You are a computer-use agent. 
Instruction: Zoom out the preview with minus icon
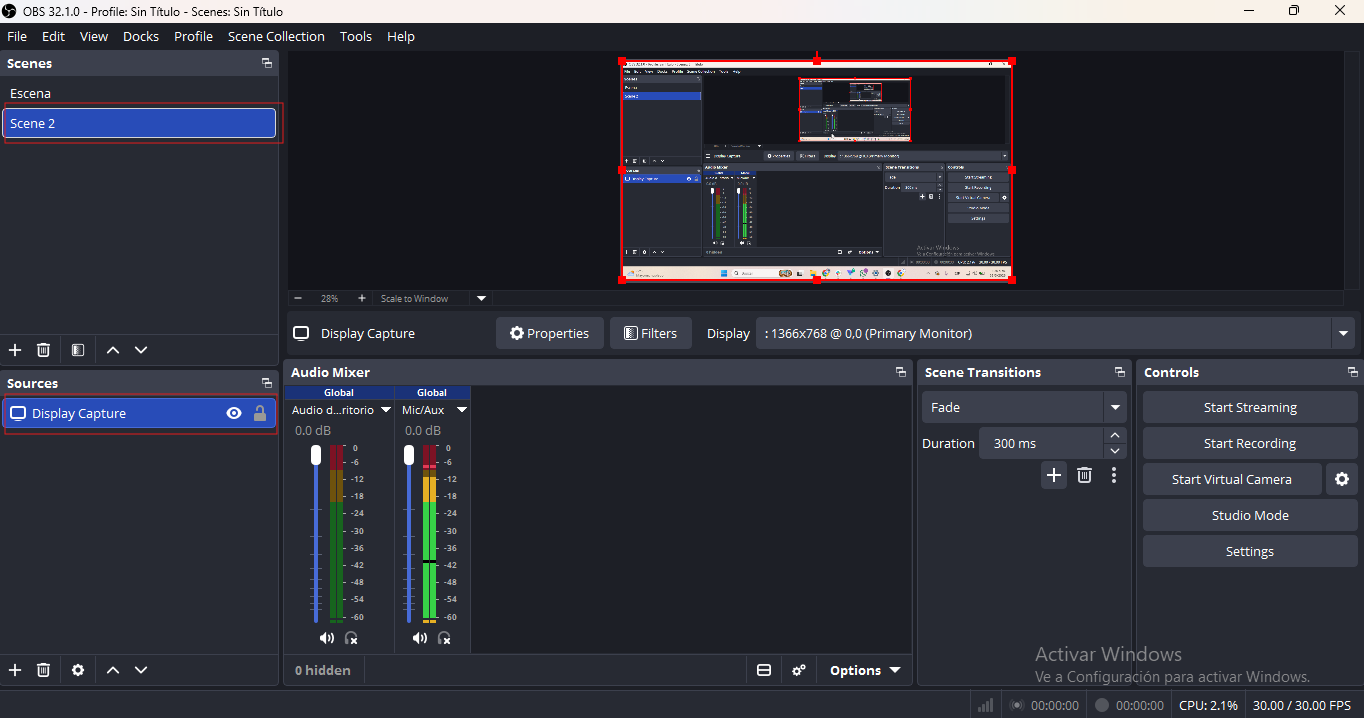click(298, 298)
